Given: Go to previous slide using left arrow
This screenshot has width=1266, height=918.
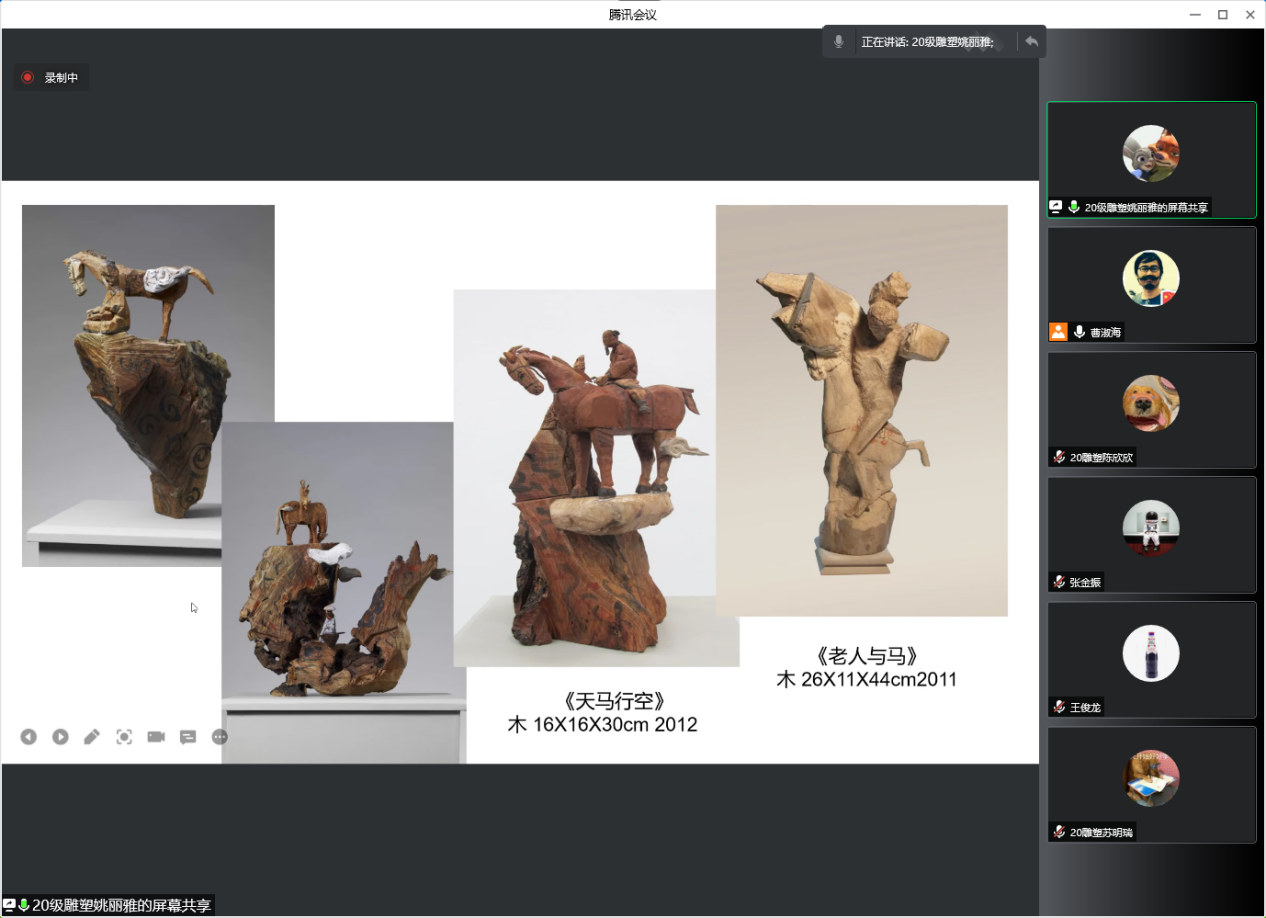Looking at the screenshot, I should (28, 737).
